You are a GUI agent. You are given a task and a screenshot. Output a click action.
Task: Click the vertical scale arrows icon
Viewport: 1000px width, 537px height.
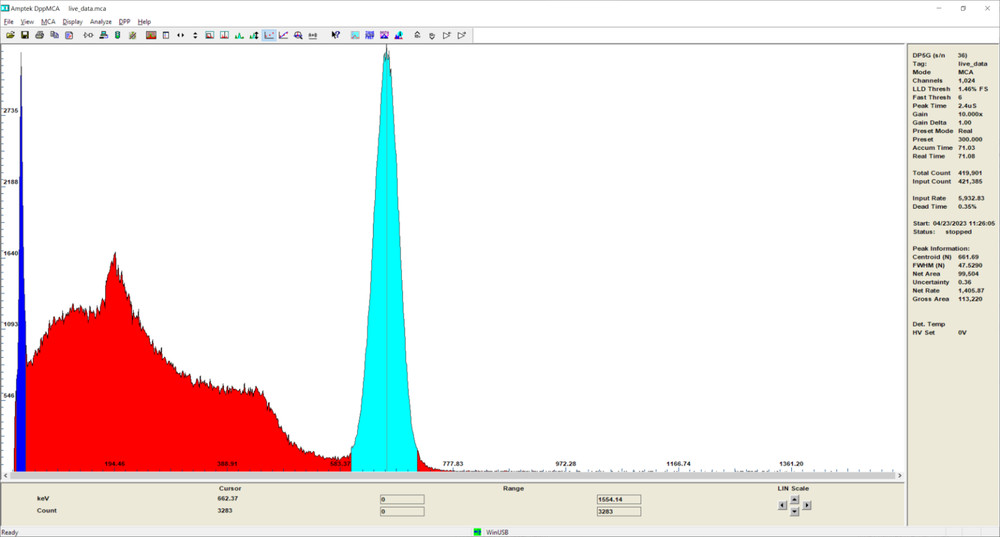click(x=195, y=36)
